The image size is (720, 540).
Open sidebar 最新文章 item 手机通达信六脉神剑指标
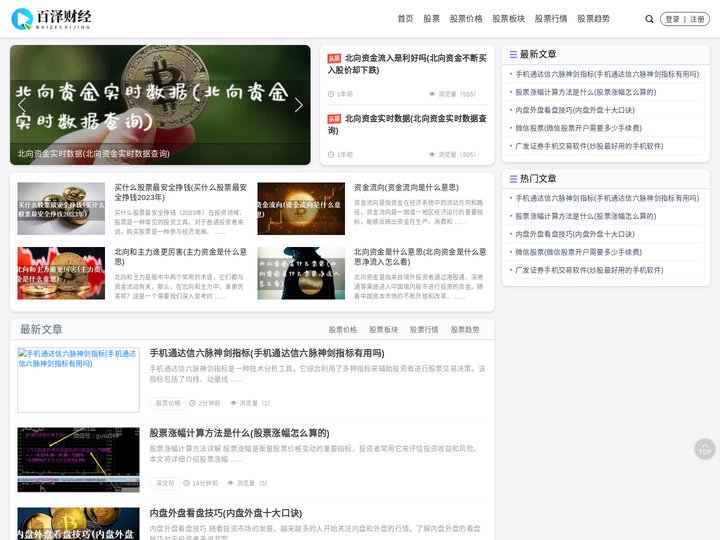click(x=607, y=74)
